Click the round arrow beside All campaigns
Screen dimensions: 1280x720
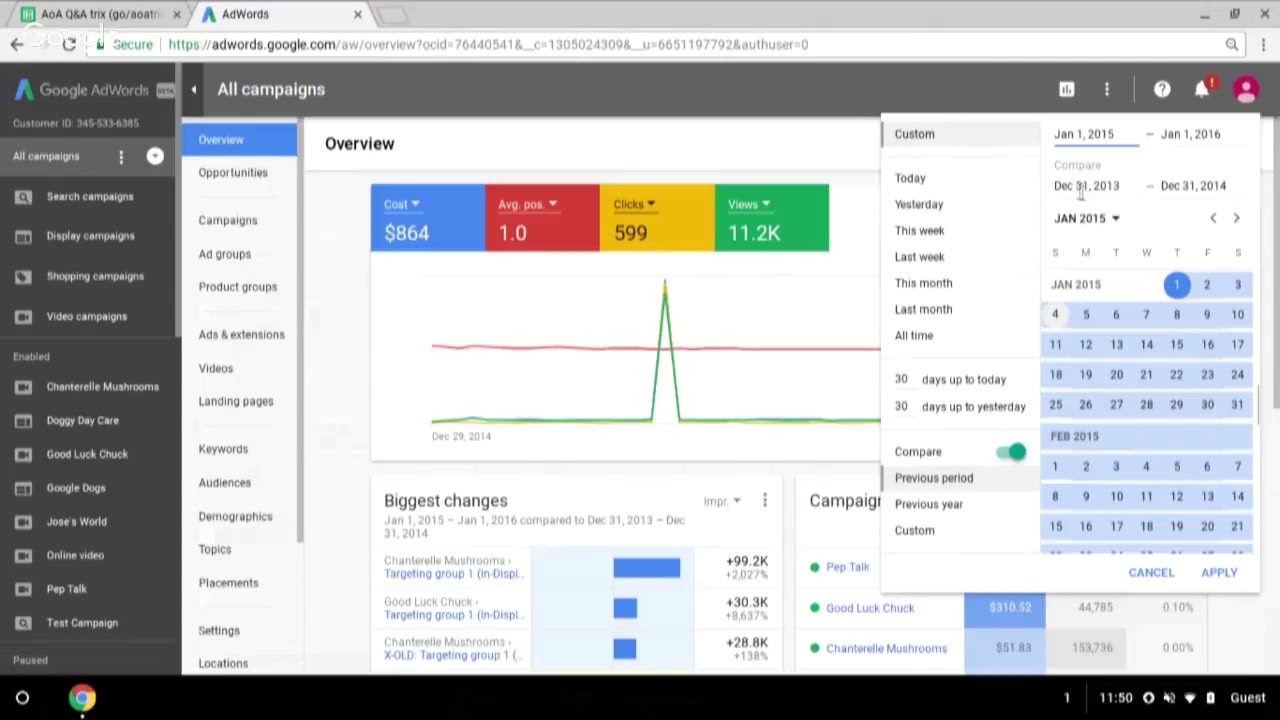coord(155,156)
